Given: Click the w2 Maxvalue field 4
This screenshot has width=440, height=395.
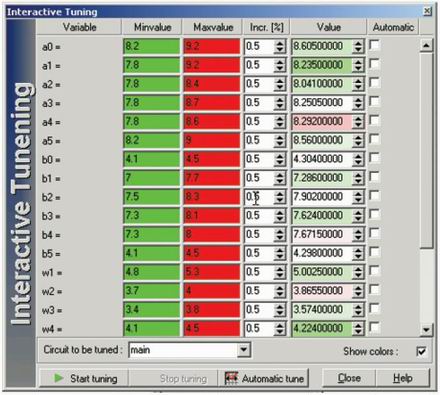Looking at the screenshot, I should 212,291.
